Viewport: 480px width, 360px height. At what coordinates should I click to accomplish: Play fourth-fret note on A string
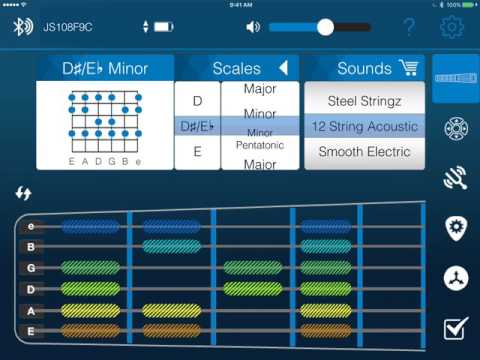[326, 311]
